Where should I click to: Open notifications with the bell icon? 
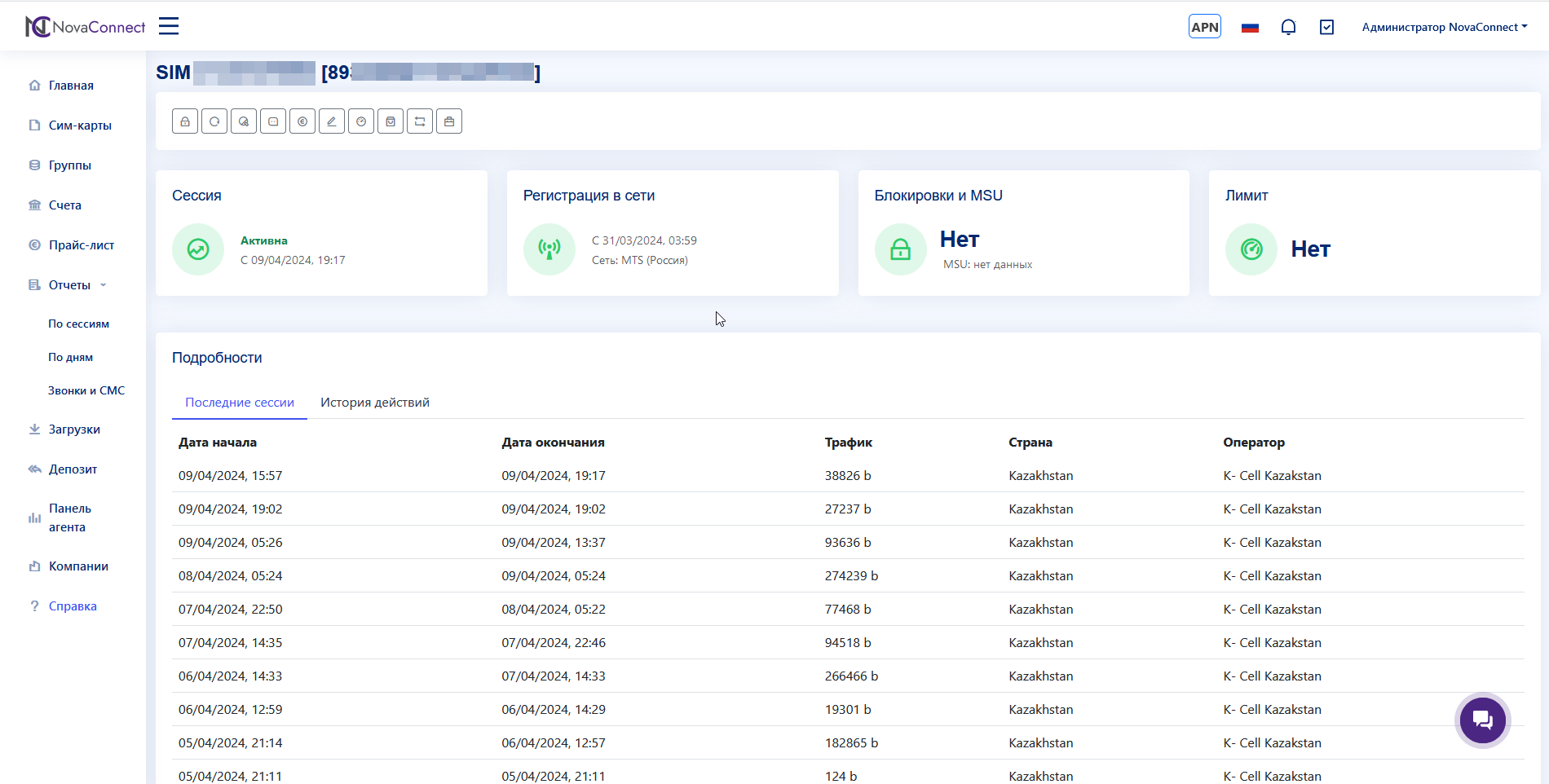[x=1288, y=27]
